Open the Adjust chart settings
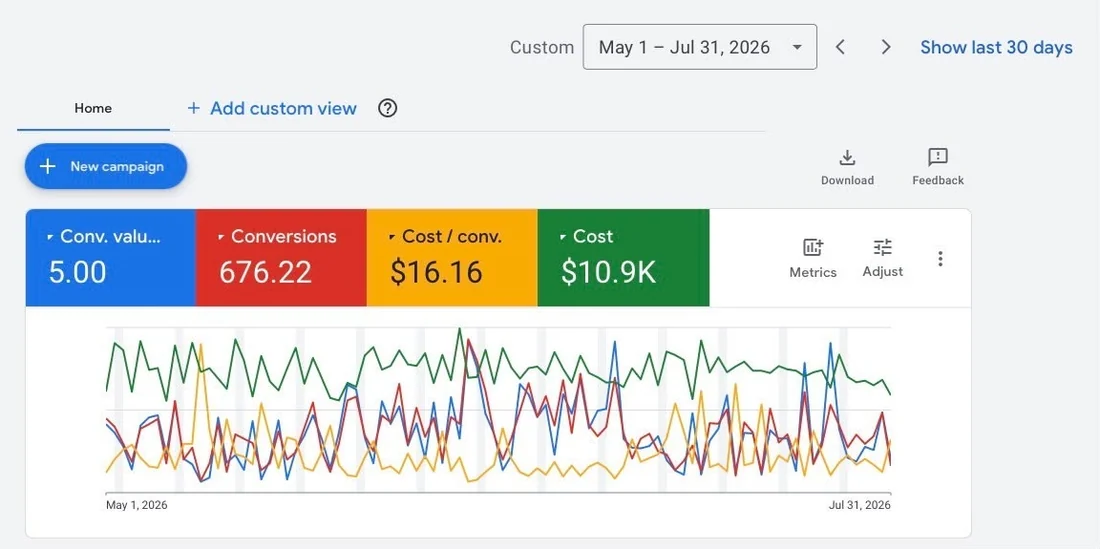The height and width of the screenshot is (549, 1100). [883, 258]
